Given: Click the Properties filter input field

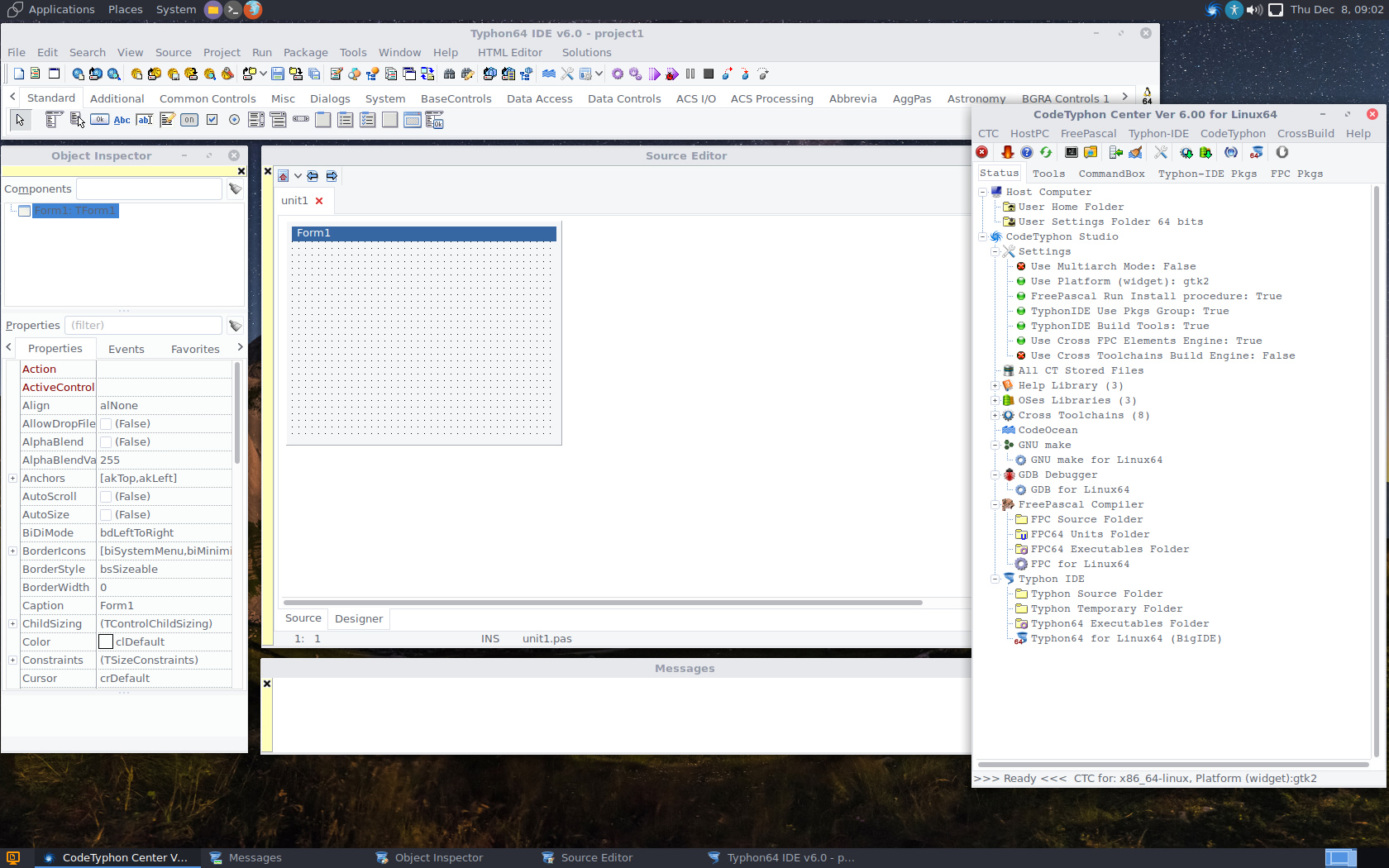Looking at the screenshot, I should (144, 326).
